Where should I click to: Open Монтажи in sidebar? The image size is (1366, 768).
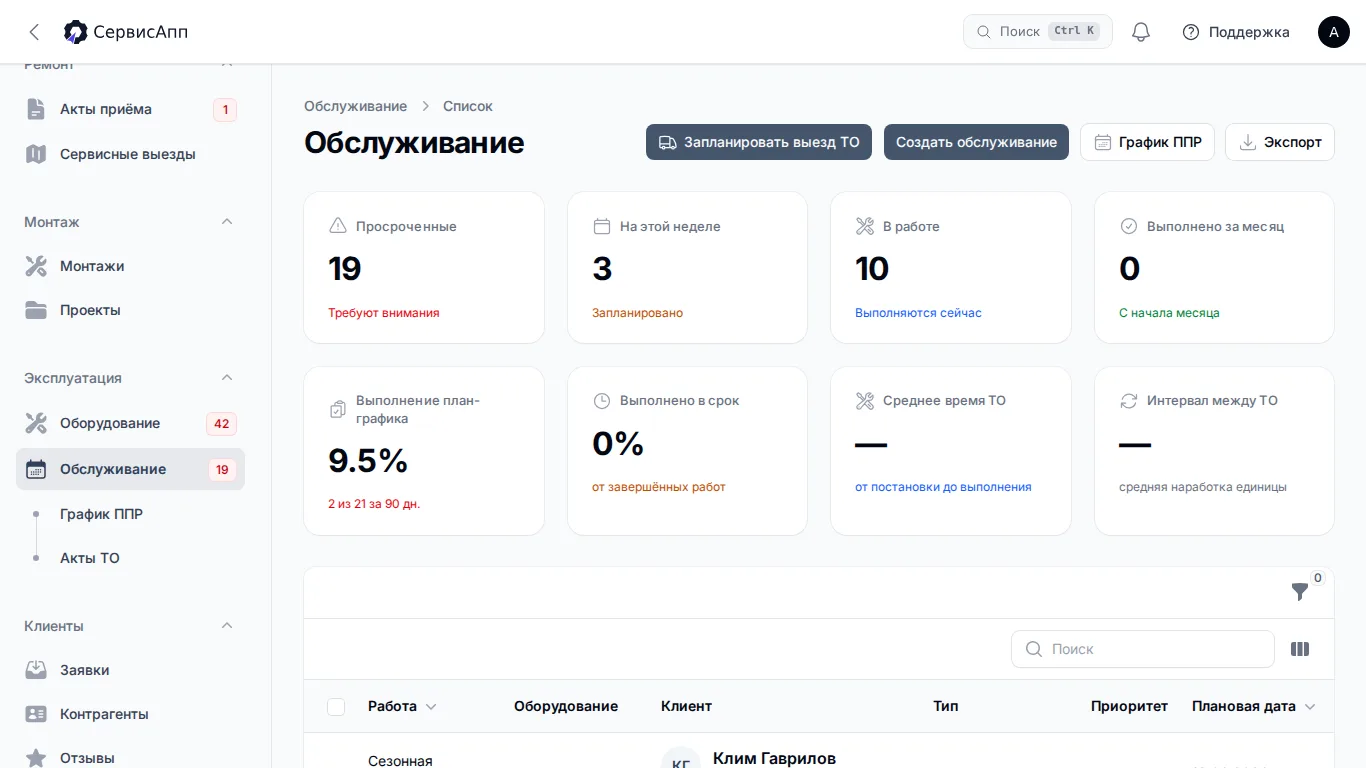[x=130, y=266]
